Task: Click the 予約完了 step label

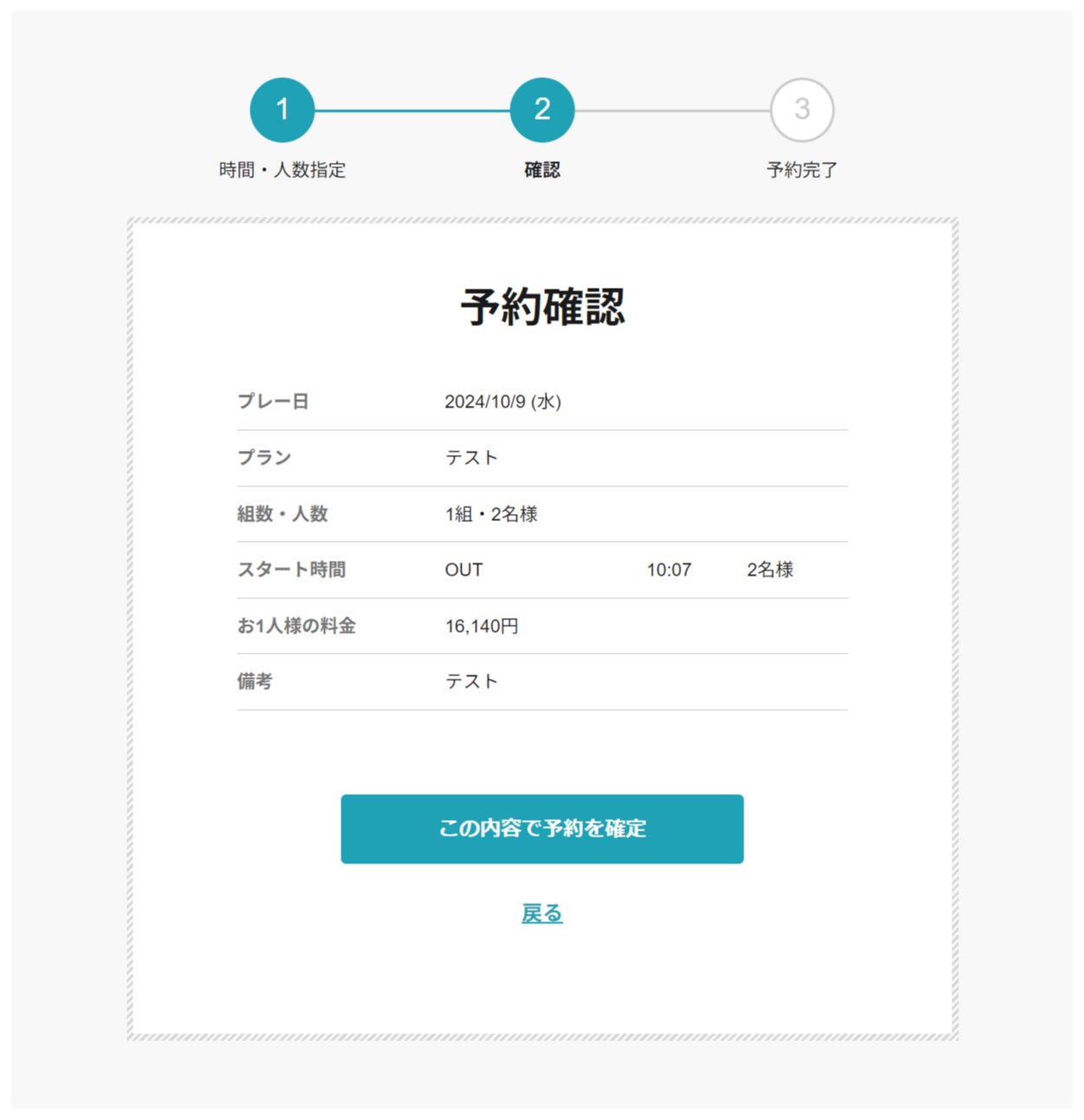Action: tap(802, 170)
